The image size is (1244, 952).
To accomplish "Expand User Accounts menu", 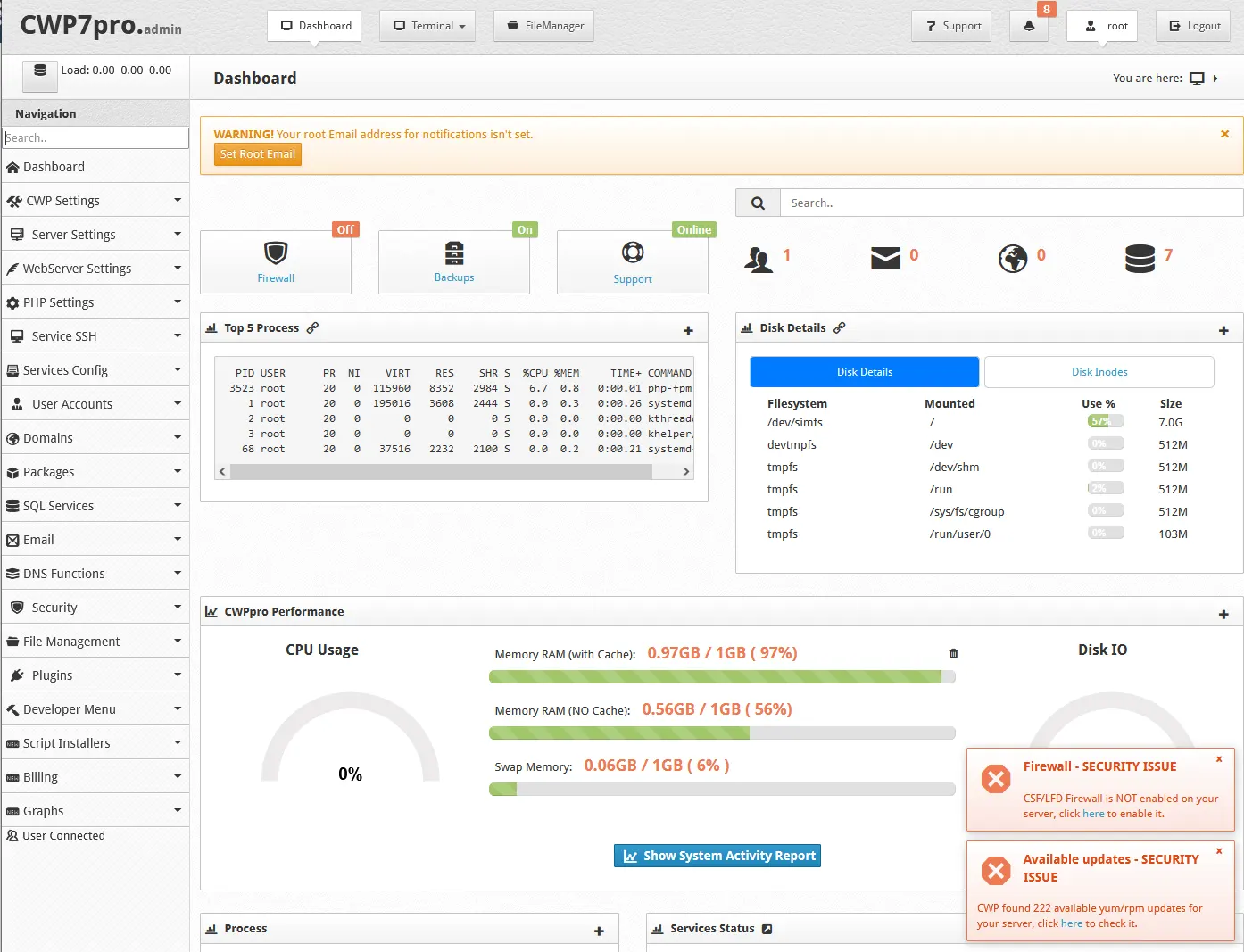I will (95, 404).
